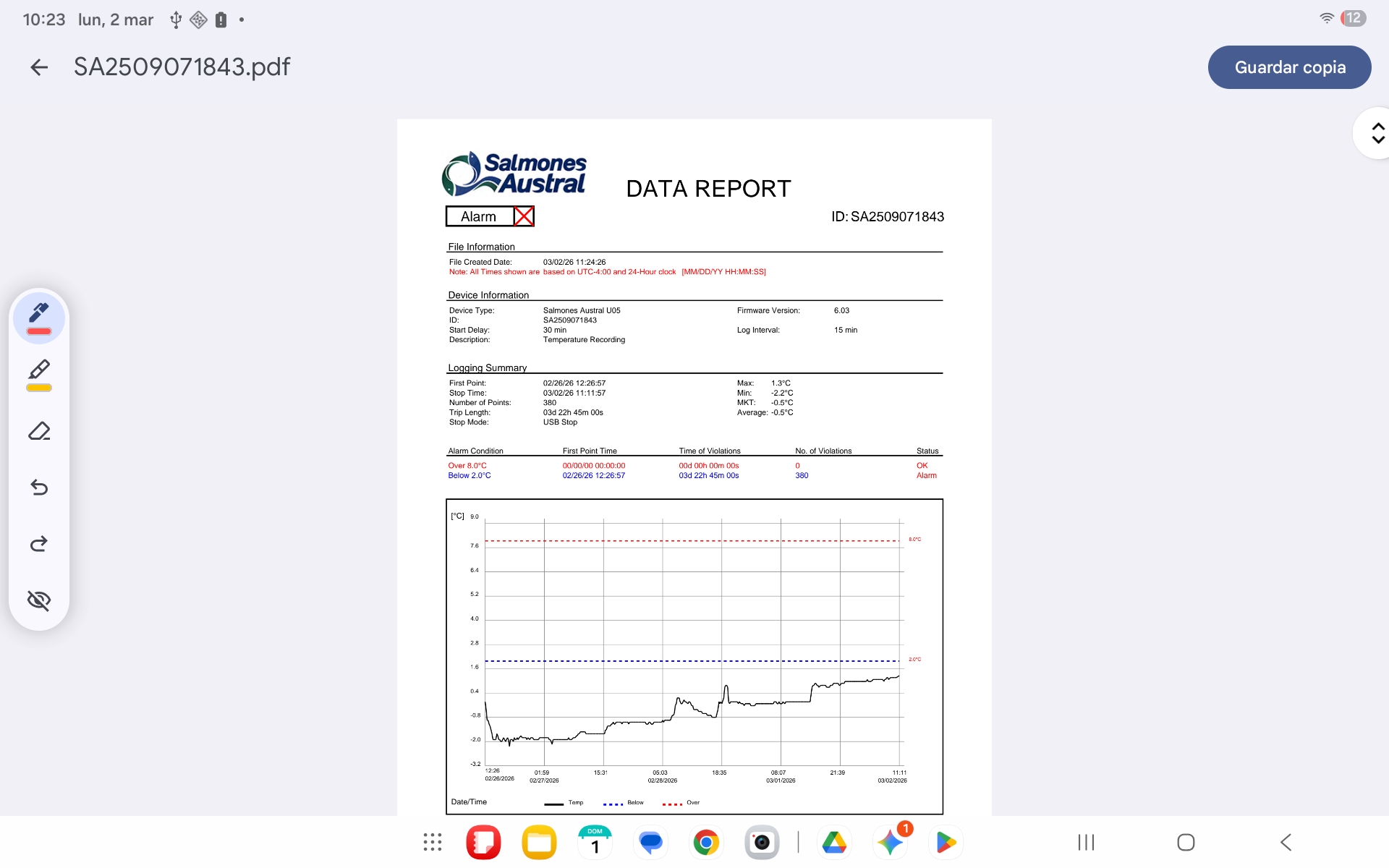Open Google Drive from the taskbar
The image size is (1389, 868).
click(x=834, y=842)
